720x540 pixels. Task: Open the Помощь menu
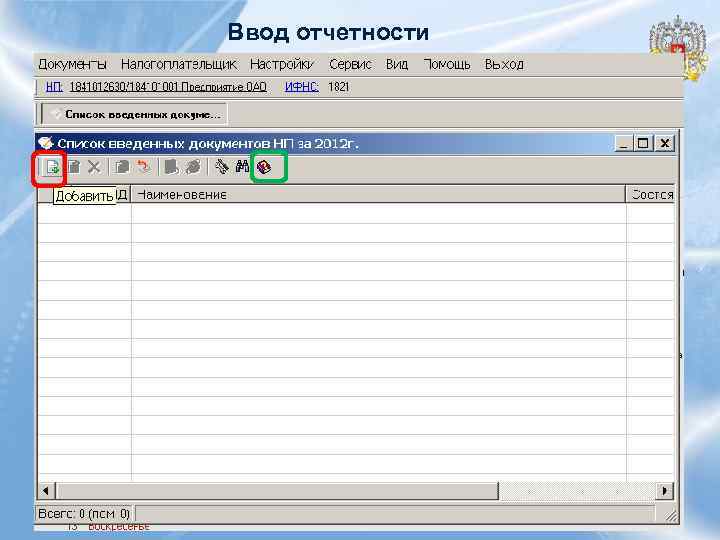point(447,64)
